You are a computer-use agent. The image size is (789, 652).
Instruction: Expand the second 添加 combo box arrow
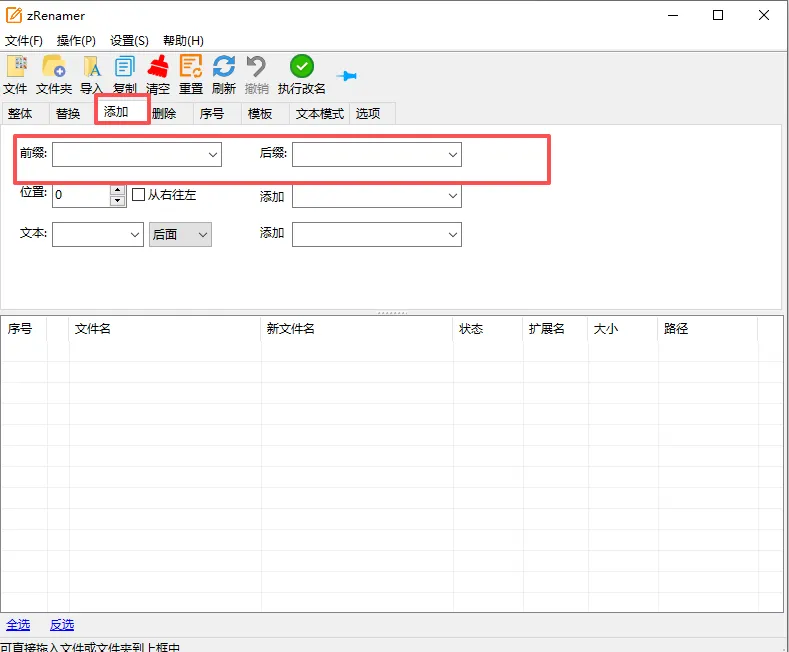(453, 234)
